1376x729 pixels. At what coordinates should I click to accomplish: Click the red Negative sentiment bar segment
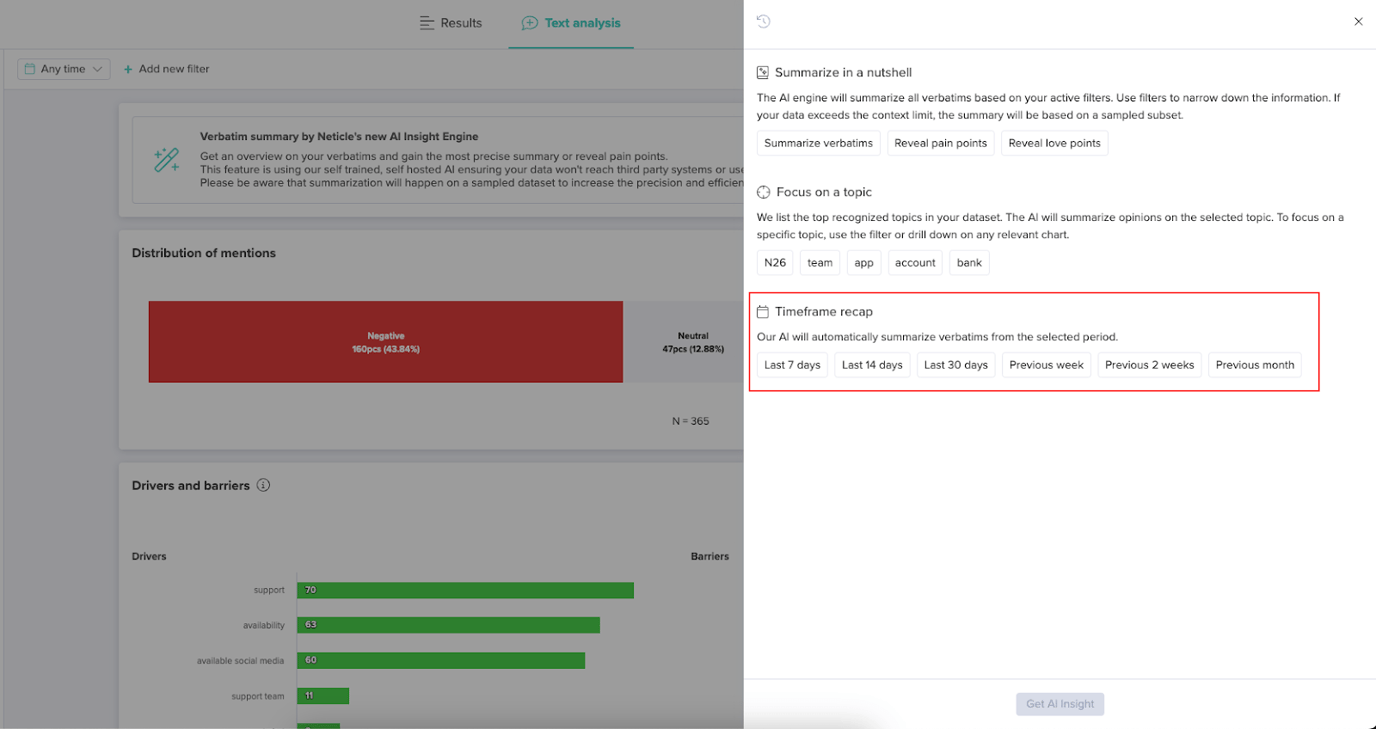tap(385, 342)
